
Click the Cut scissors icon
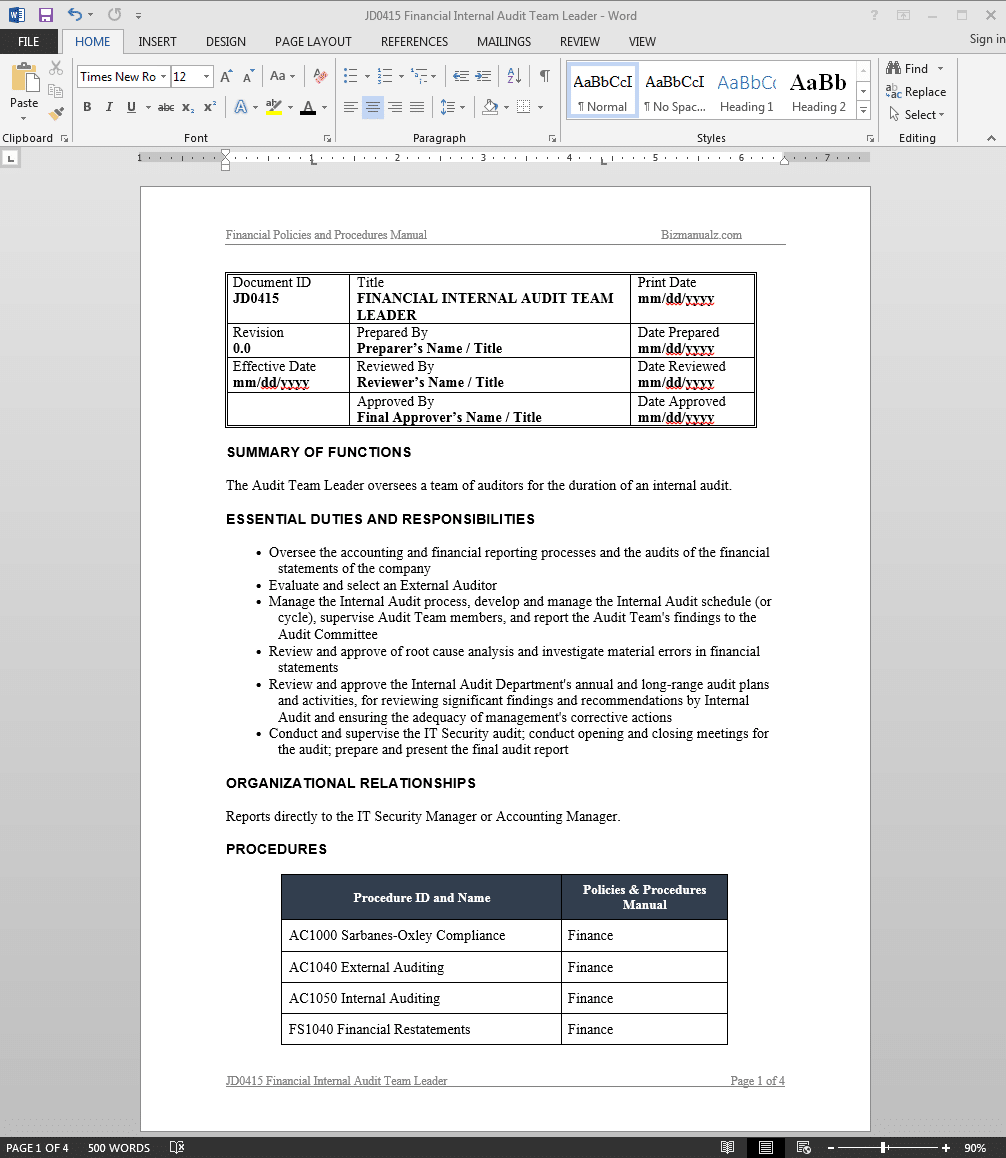pos(56,69)
